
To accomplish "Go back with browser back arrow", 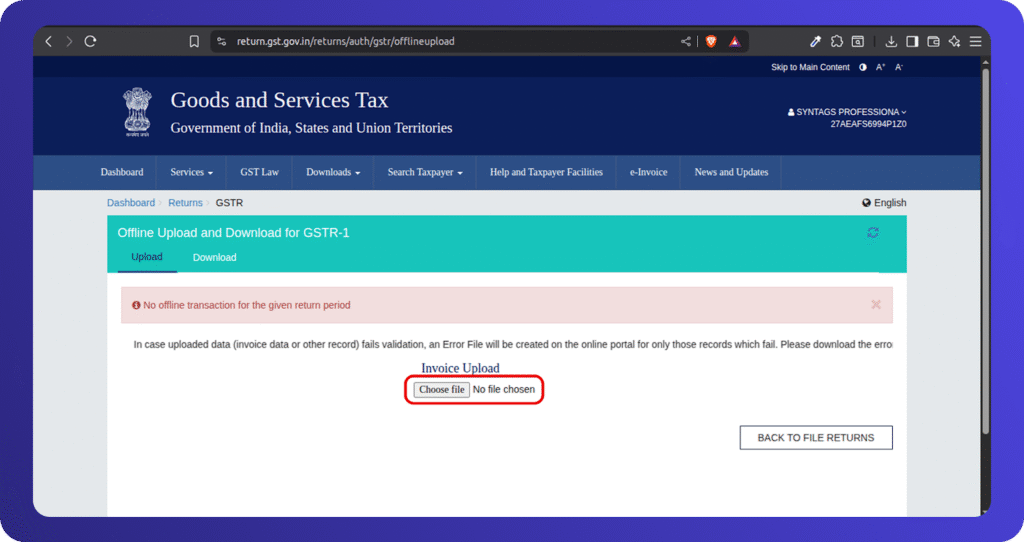I will click(x=48, y=41).
